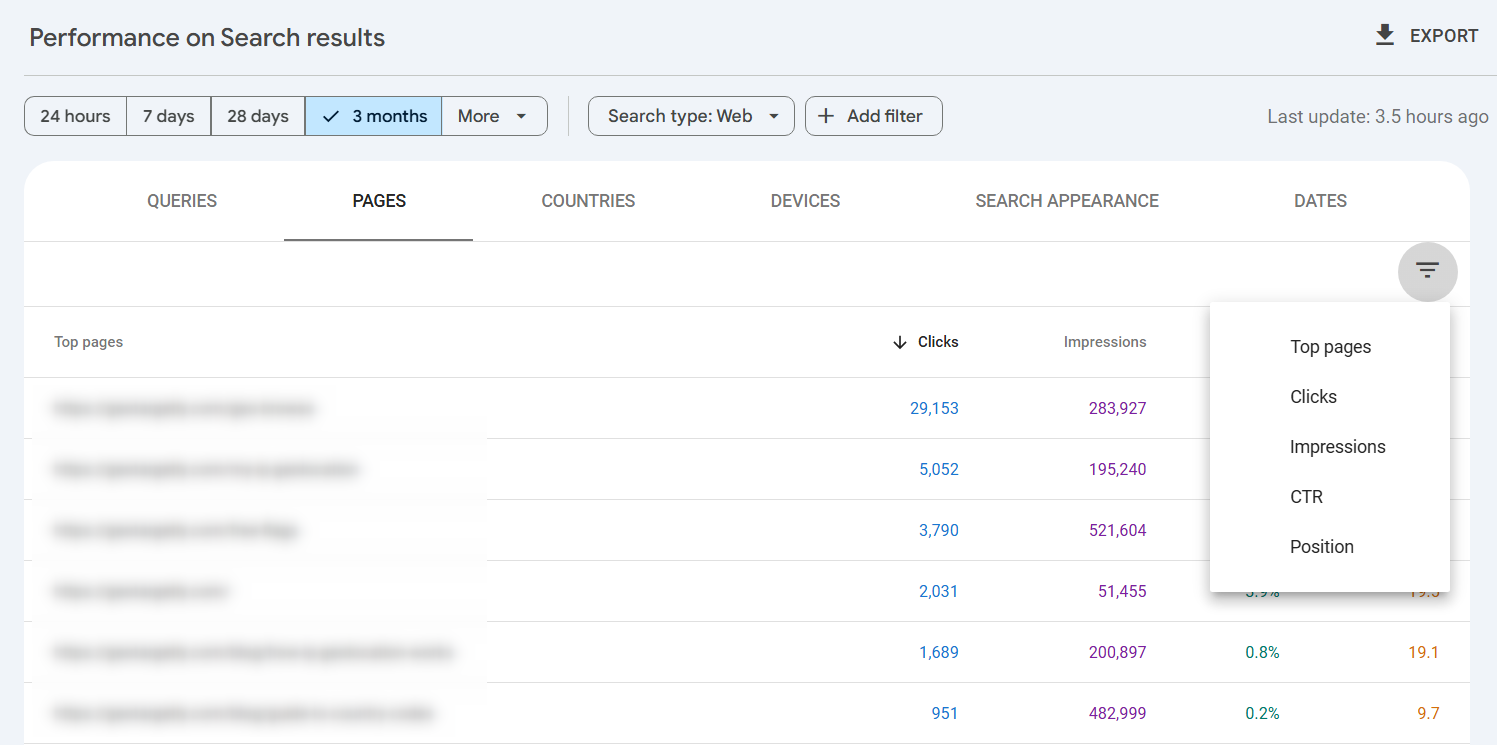Click the 5,052 clicks value
The height and width of the screenshot is (745, 1497).
pos(939,469)
